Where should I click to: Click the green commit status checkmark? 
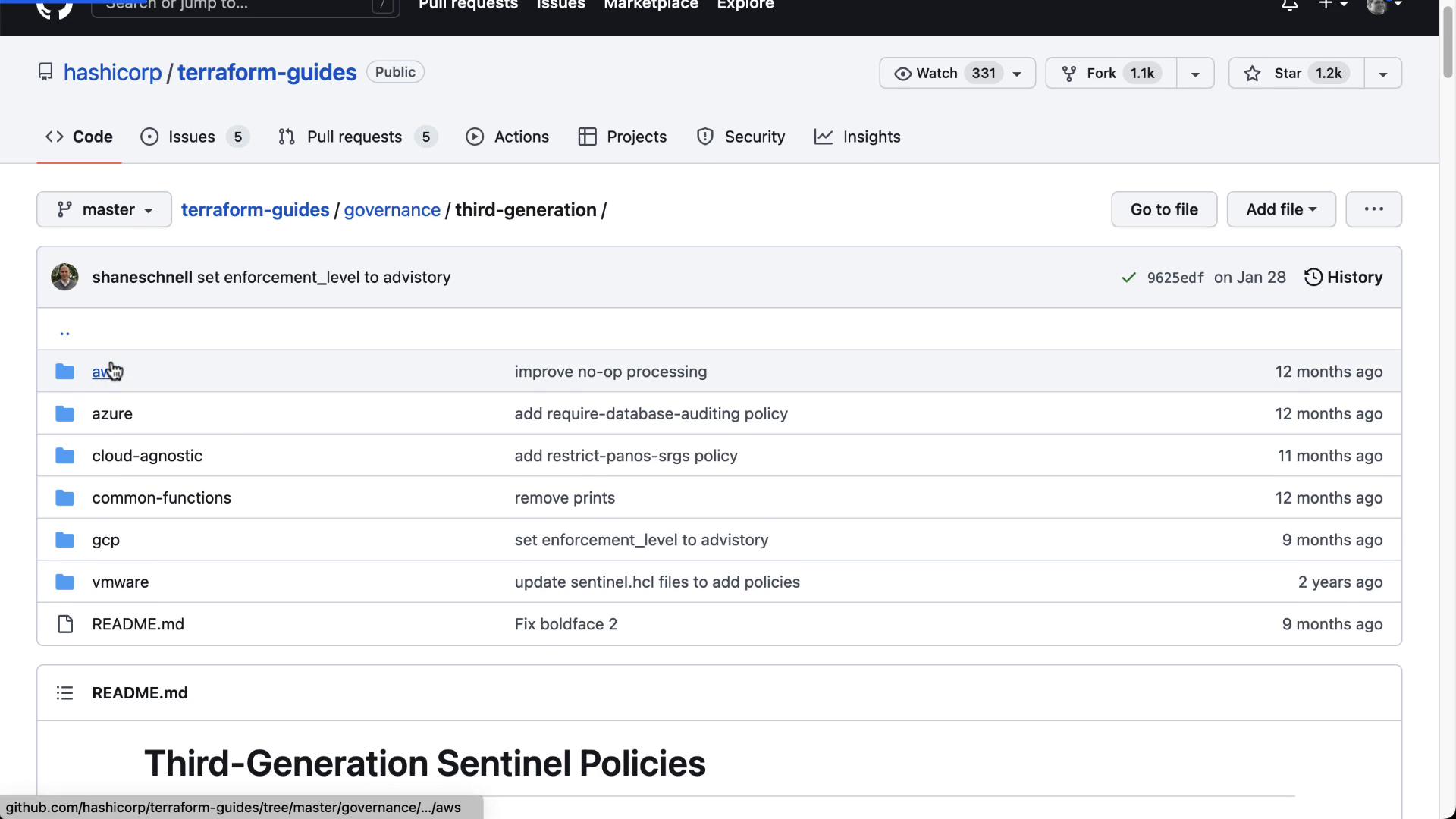pyautogui.click(x=1128, y=278)
